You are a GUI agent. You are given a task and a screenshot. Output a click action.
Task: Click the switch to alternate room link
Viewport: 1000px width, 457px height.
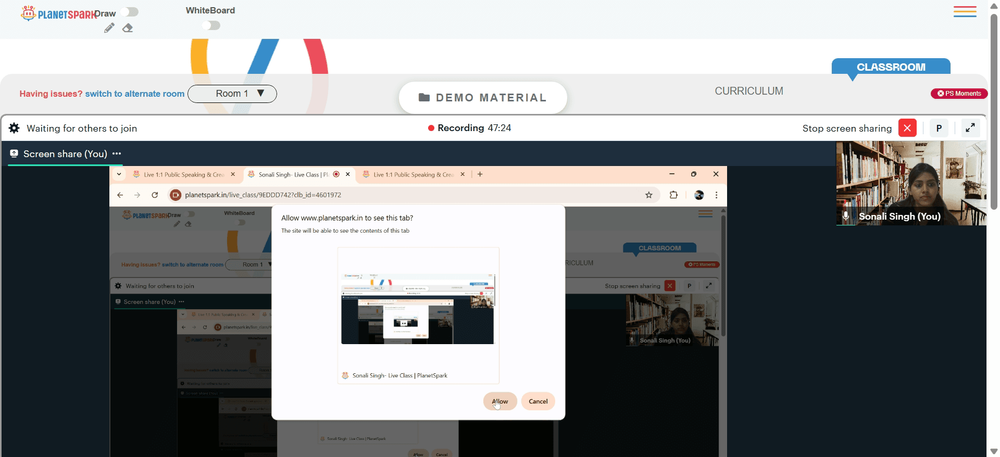[x=135, y=94]
